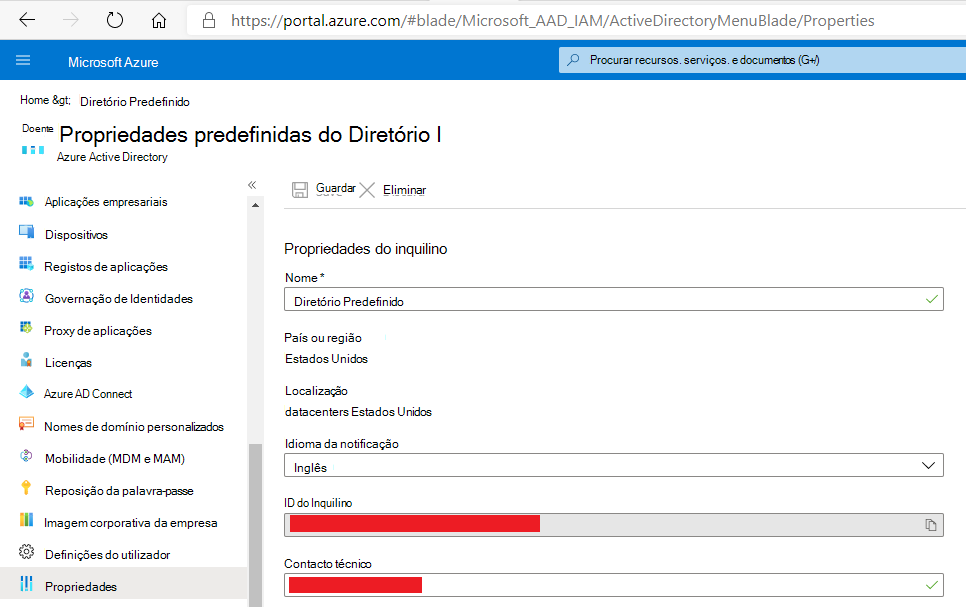The width and height of the screenshot is (966, 607).
Task: Open Governação de Identidades menu item
Action: pyautogui.click(x=119, y=299)
